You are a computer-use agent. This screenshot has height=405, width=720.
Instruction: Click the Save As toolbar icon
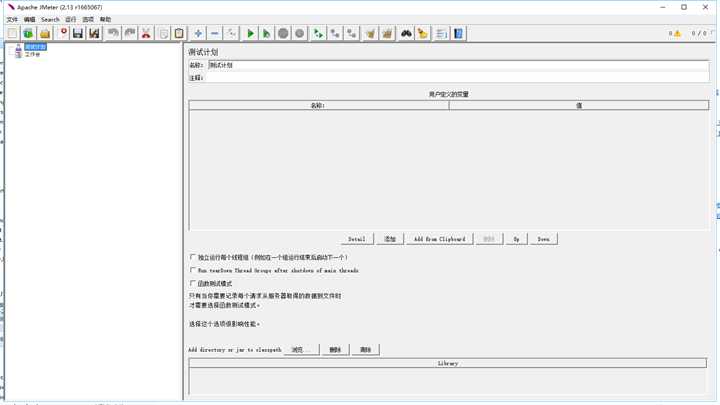pos(95,34)
